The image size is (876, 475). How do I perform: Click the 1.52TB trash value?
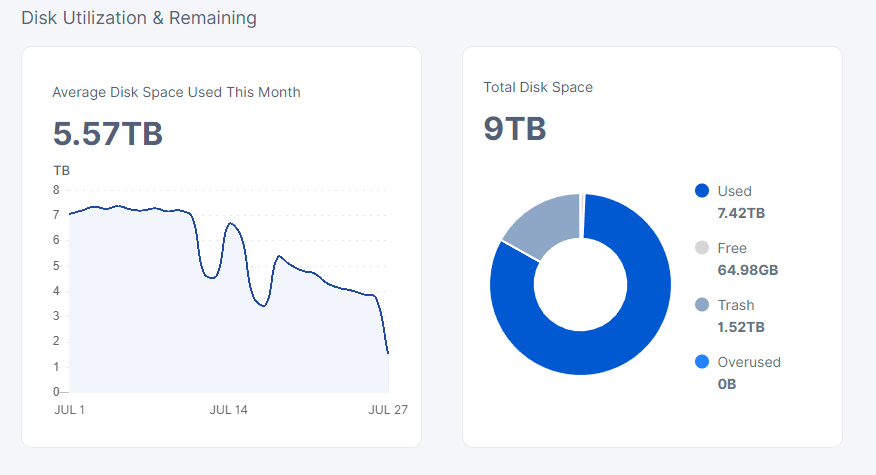741,327
